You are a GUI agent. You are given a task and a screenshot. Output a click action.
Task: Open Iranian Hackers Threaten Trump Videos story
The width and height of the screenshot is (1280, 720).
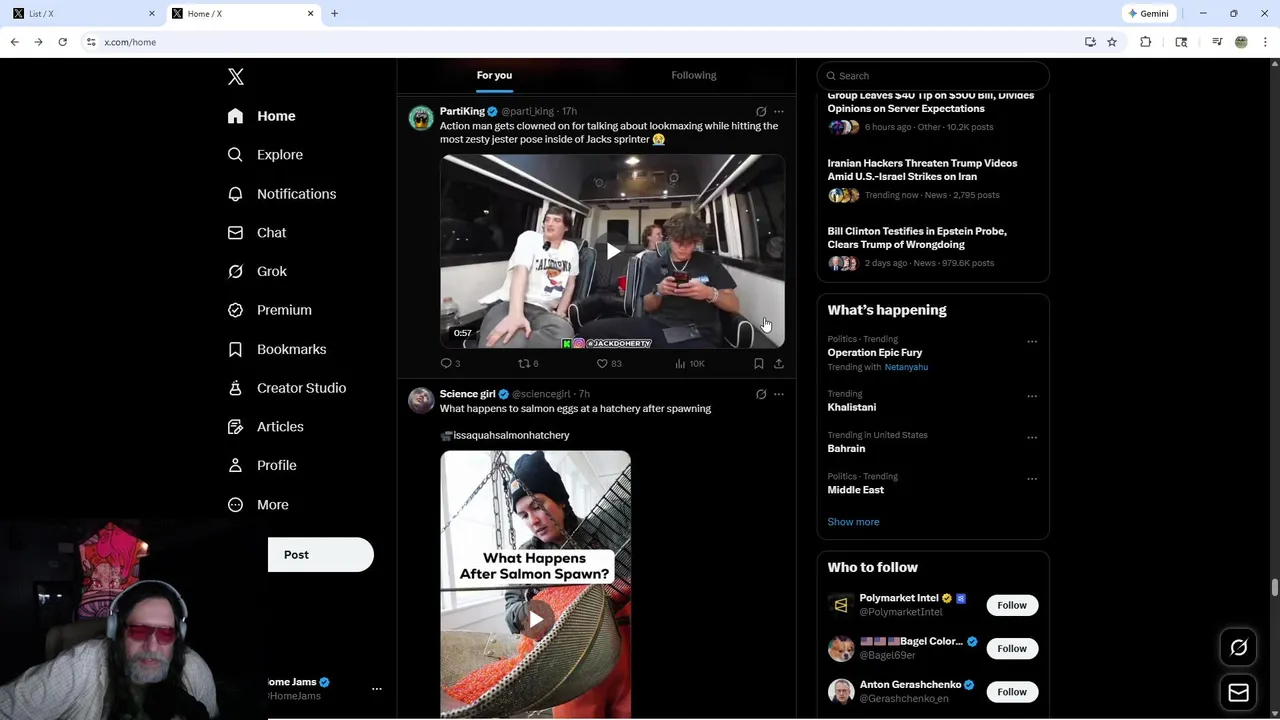click(x=922, y=170)
